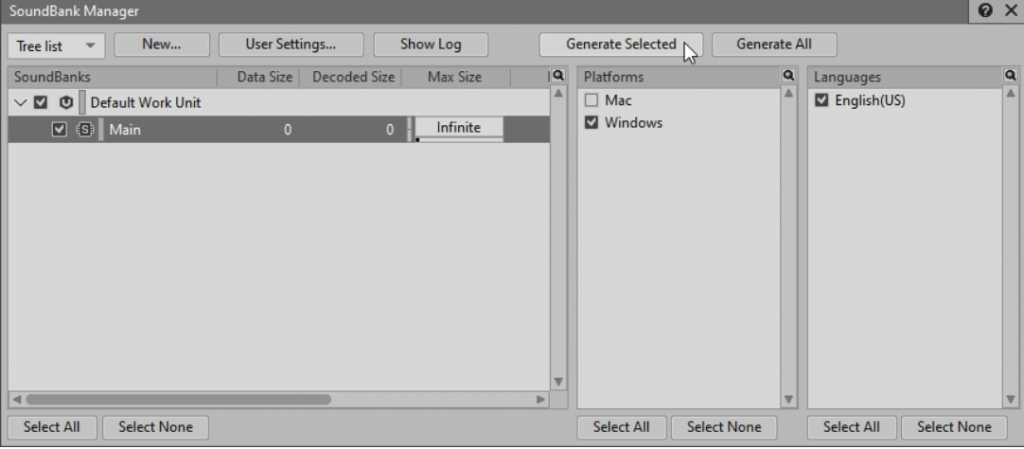The image size is (1024, 449).
Task: Click the Show Log button
Action: (x=430, y=45)
